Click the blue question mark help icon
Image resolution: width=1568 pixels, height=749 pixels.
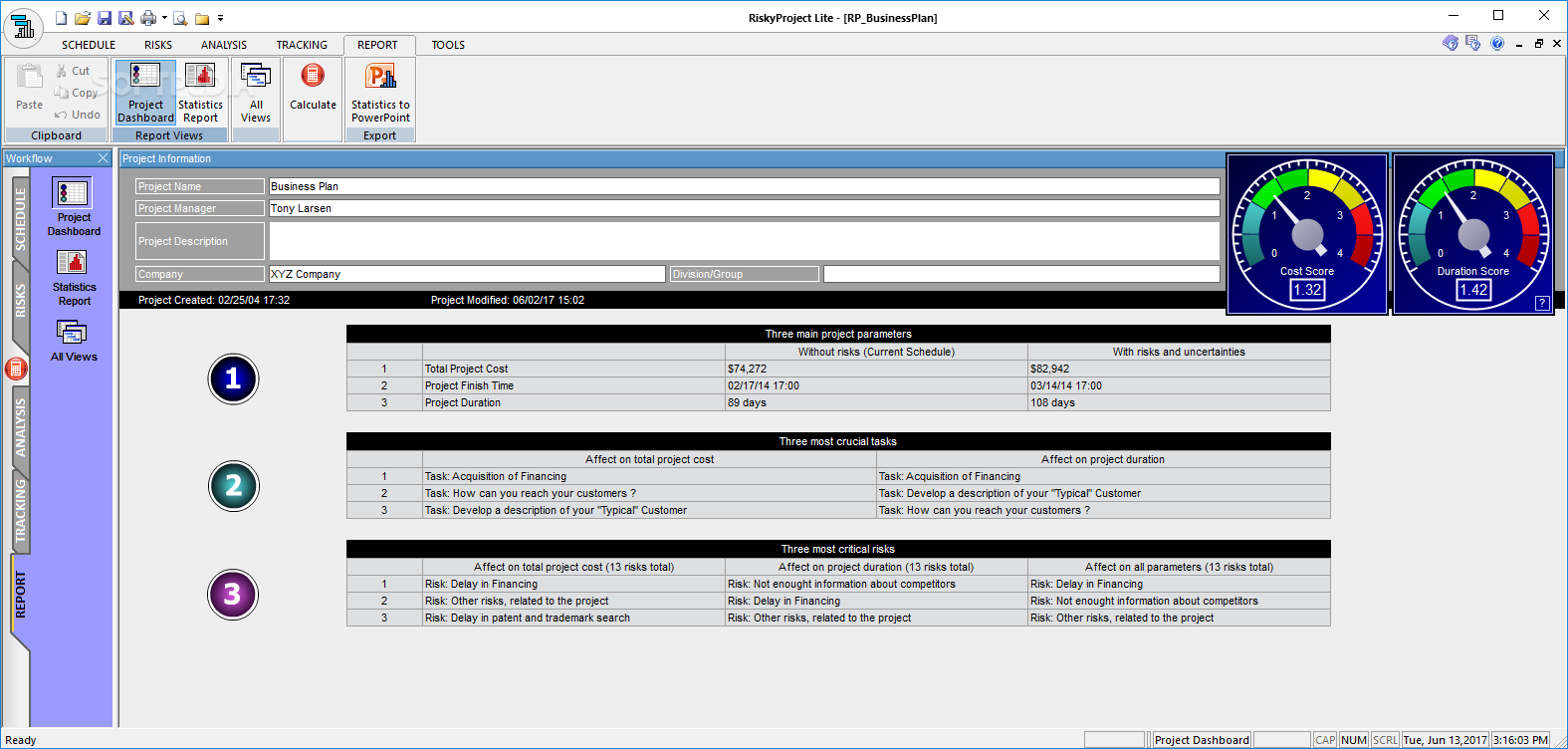(1497, 44)
